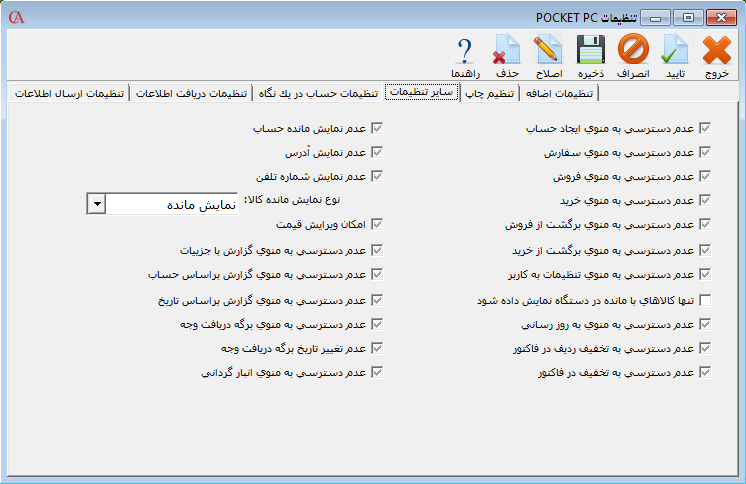746x484 pixels.
Task: Click the application logo in title bar
Action: (16, 17)
